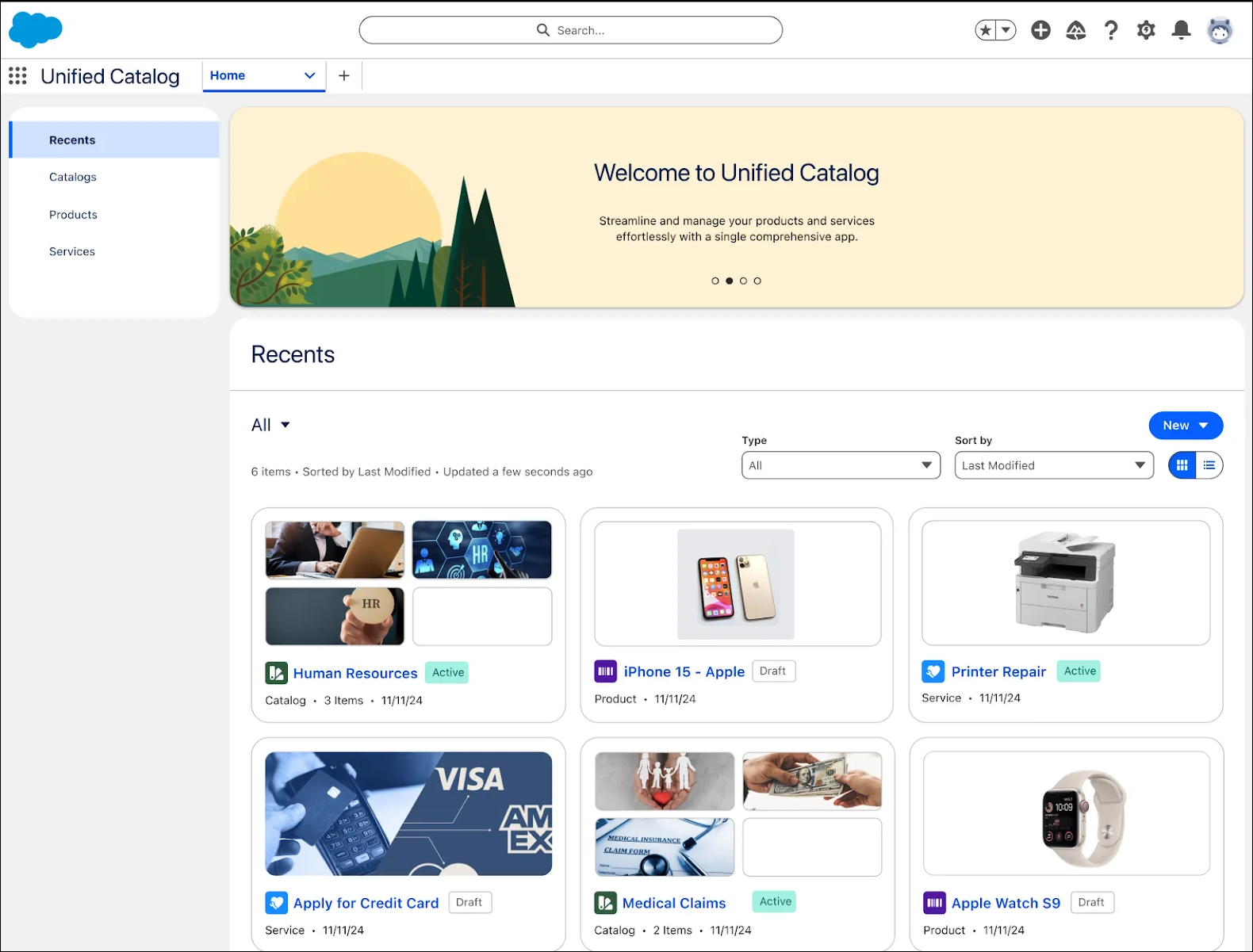The width and height of the screenshot is (1253, 952).
Task: Switch to list view
Action: [1209, 465]
